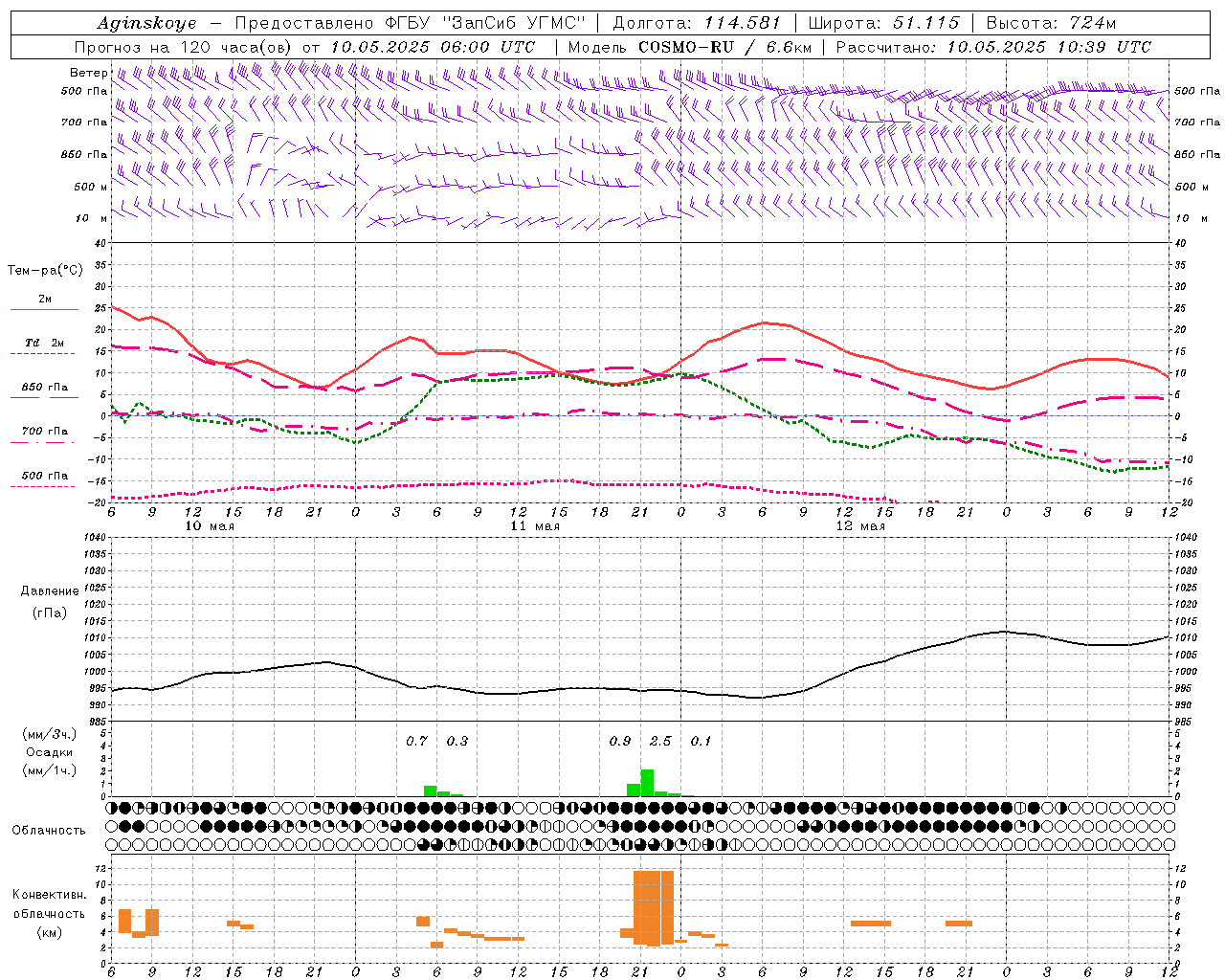The height and width of the screenshot is (980, 1225).
Task: Click the "10 мая" date label
Action: coord(210,526)
